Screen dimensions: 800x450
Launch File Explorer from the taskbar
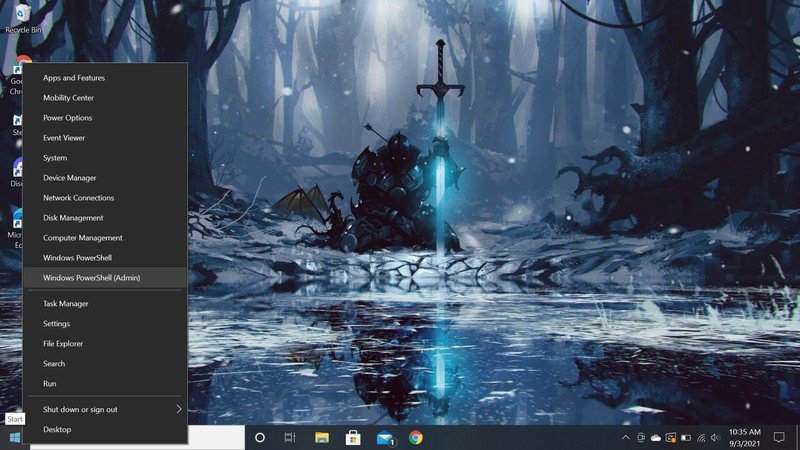(322, 438)
